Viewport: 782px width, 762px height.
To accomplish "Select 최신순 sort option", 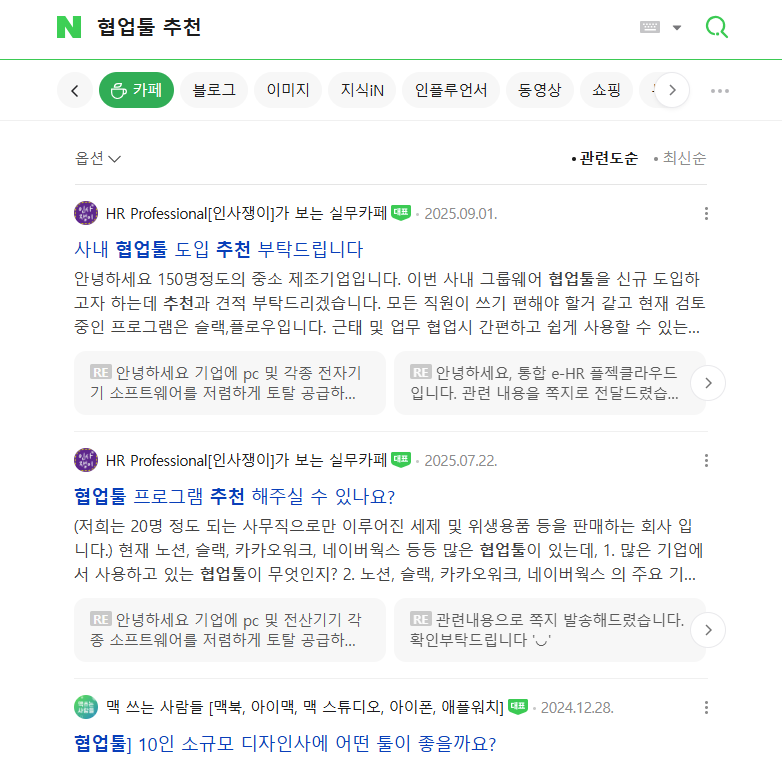I will (x=679, y=158).
